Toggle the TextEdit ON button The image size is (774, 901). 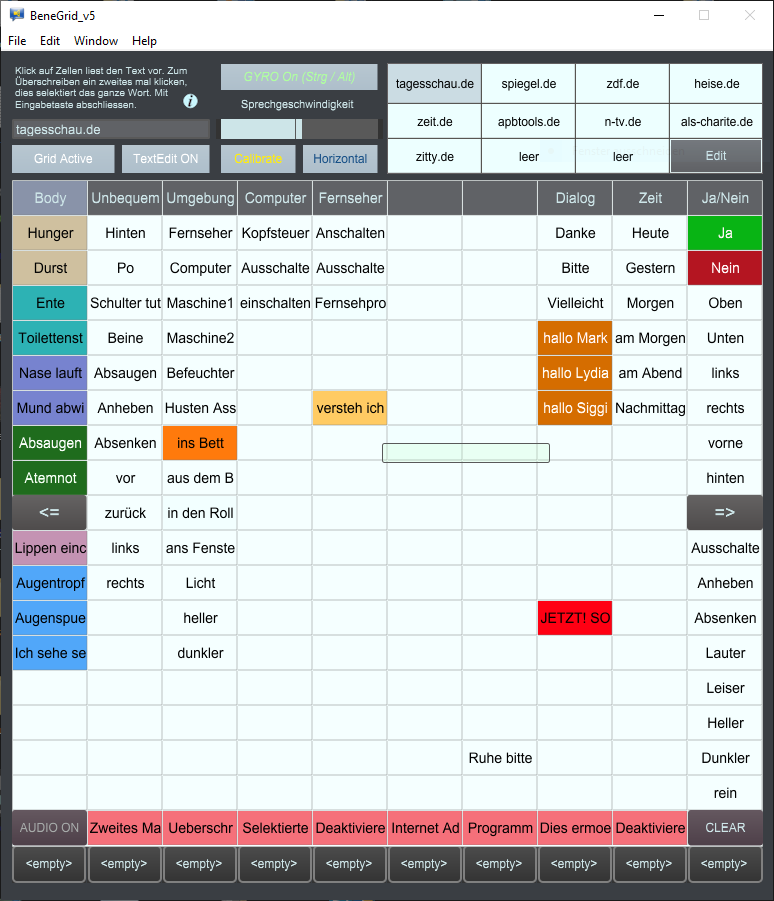coord(165,159)
